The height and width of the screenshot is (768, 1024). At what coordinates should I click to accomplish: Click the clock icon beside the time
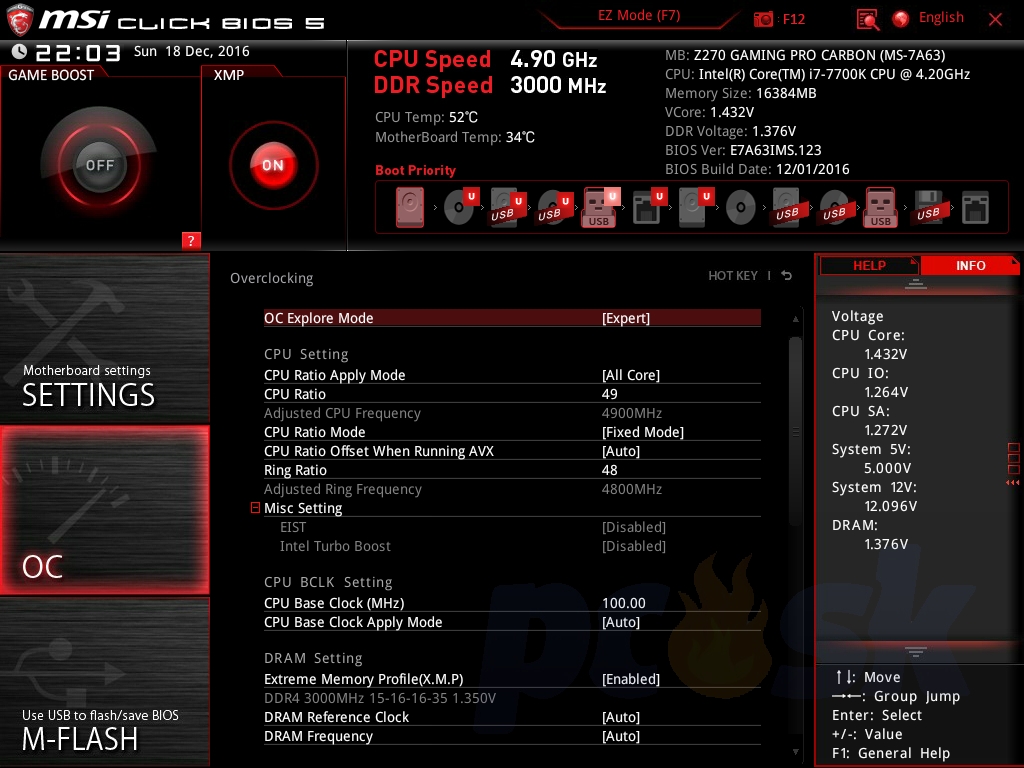[19, 52]
